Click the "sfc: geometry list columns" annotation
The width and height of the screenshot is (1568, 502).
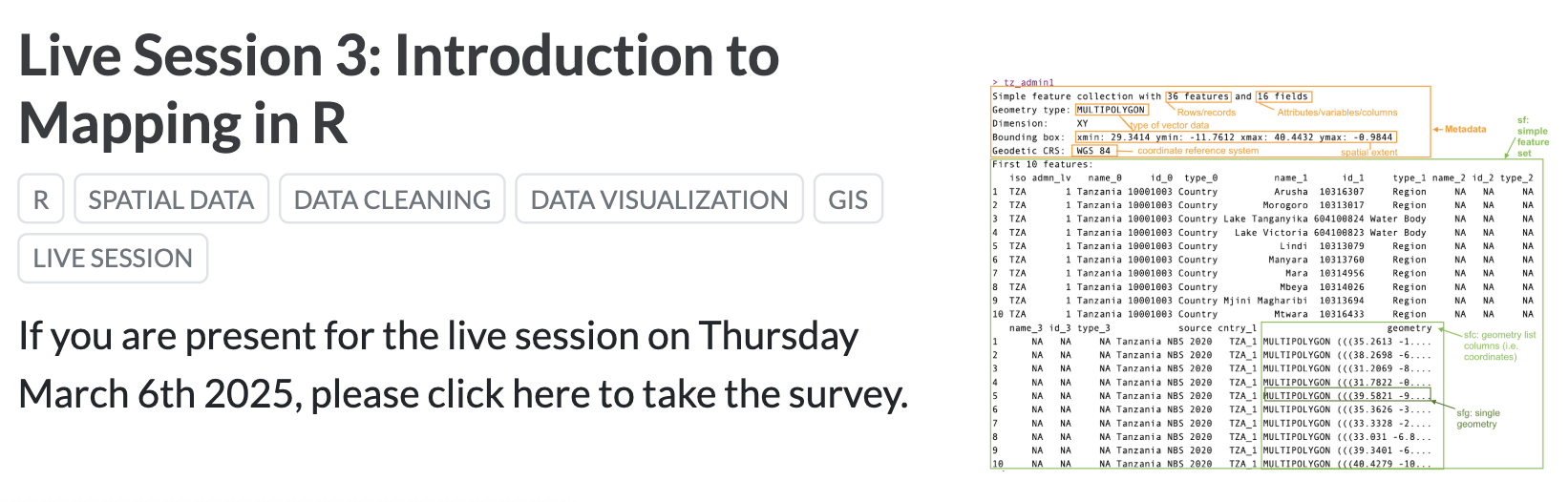[x=1499, y=345]
